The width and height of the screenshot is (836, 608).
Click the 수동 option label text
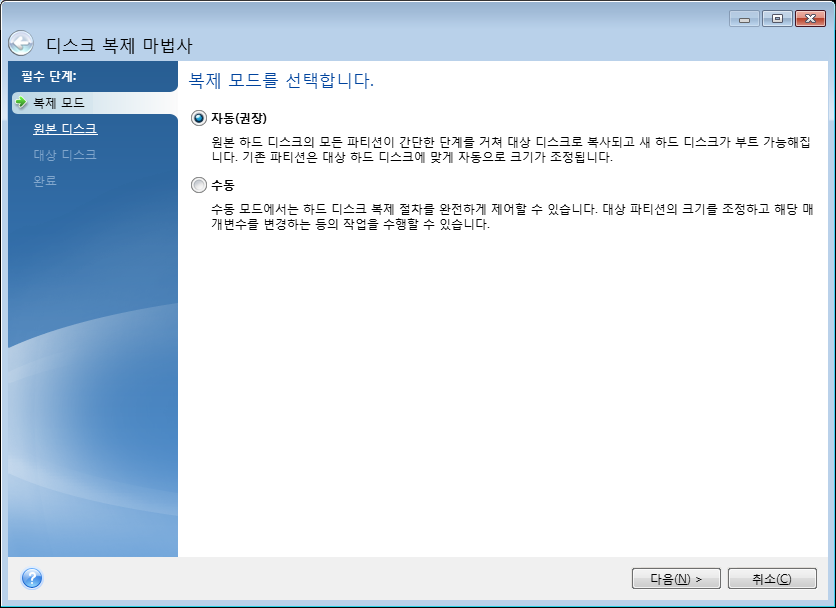(x=222, y=186)
